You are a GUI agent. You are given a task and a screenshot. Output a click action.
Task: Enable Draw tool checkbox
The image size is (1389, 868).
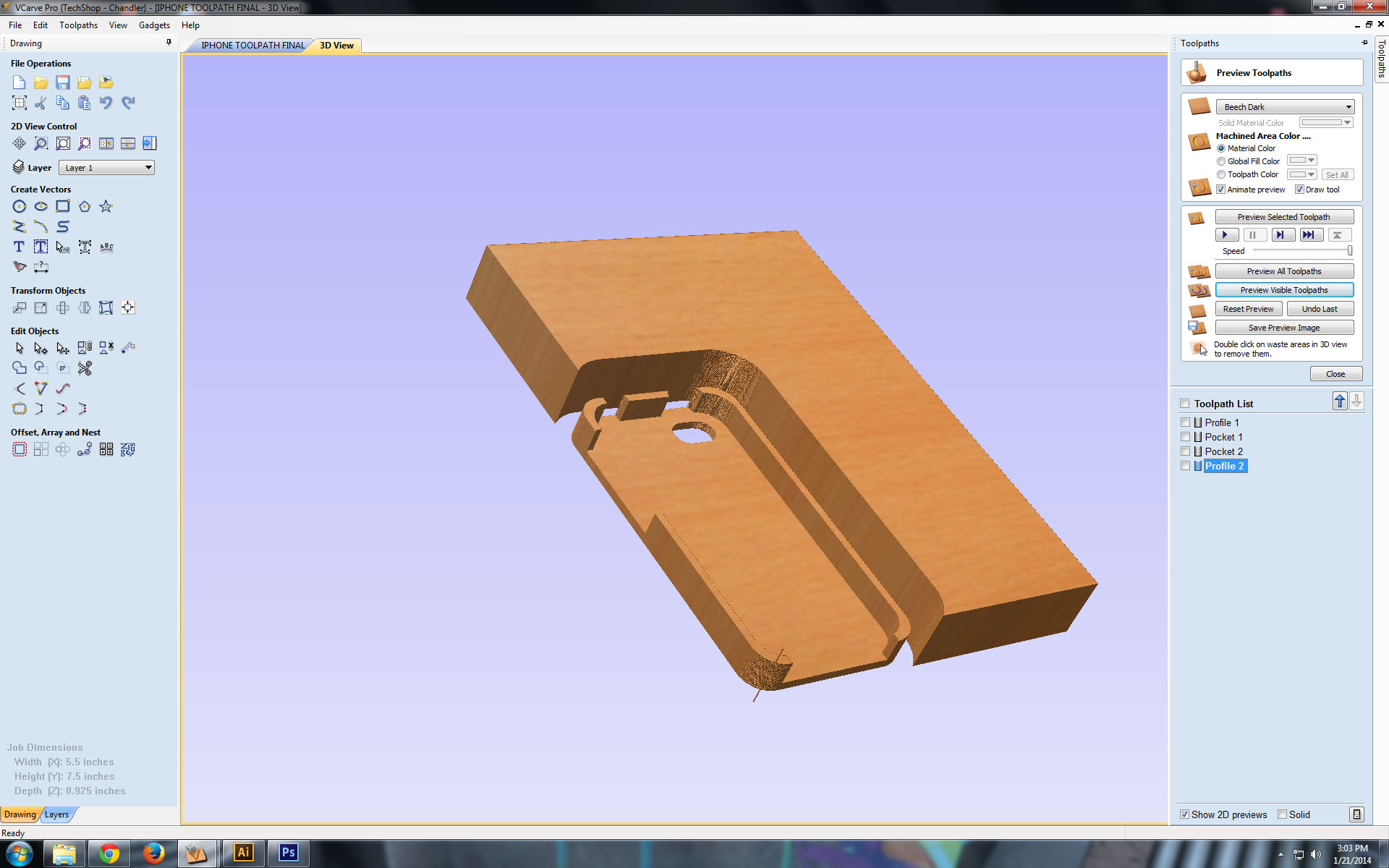pos(1300,189)
